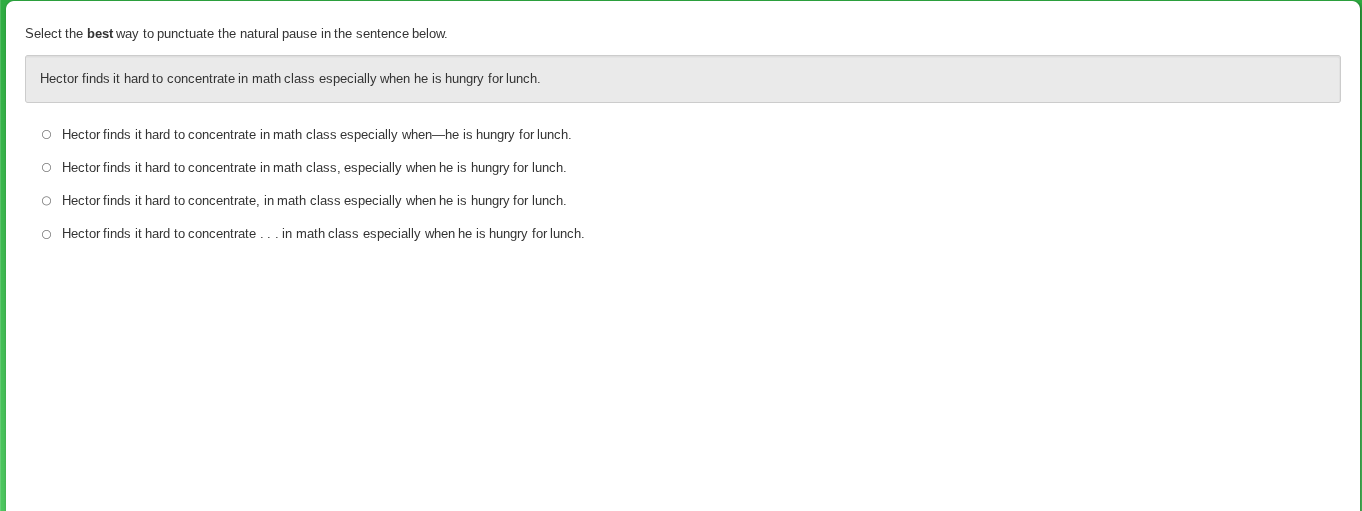Click 'lunch.' at end of the ellipsis option

click(567, 234)
